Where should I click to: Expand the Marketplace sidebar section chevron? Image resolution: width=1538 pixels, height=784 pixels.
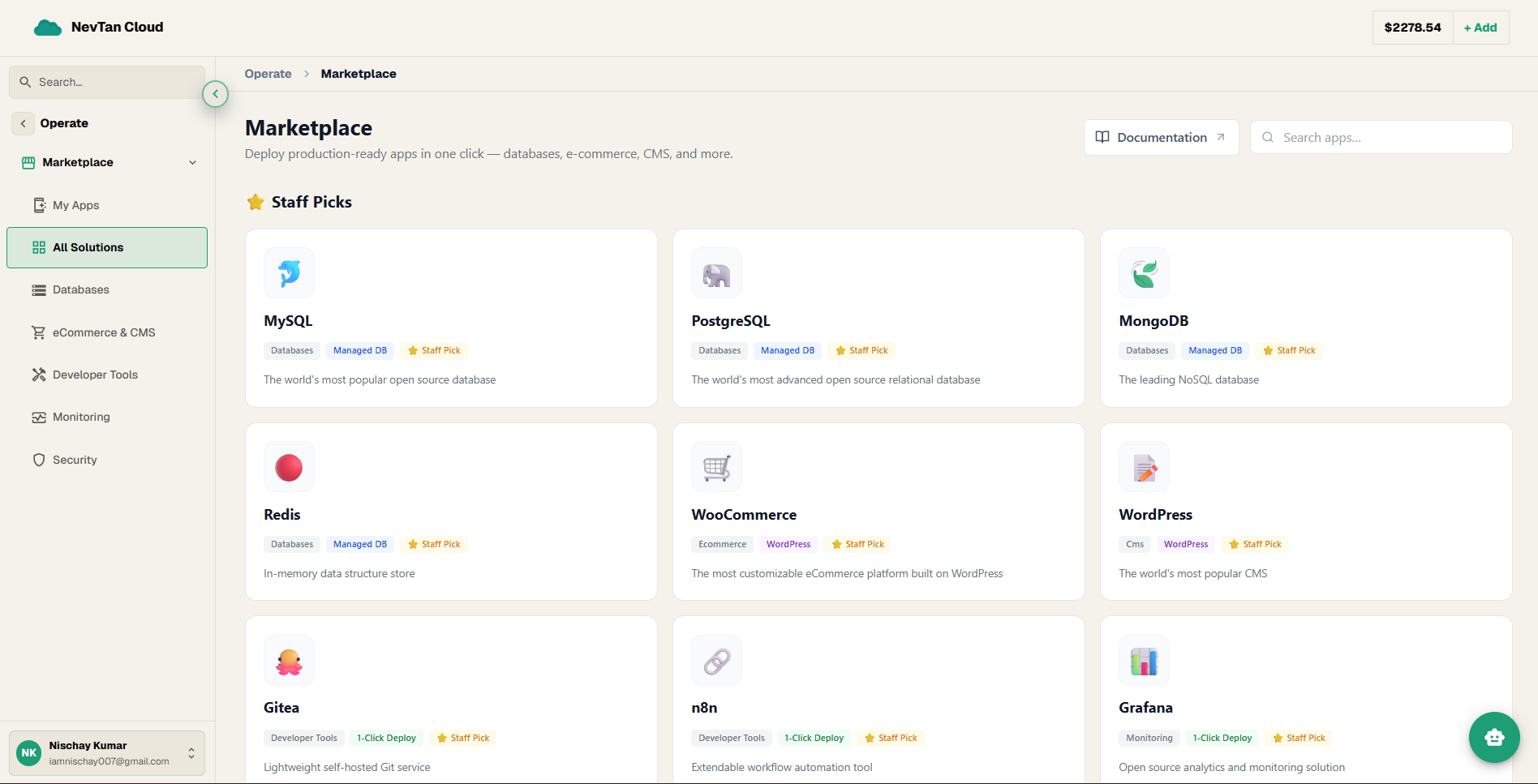click(x=192, y=162)
